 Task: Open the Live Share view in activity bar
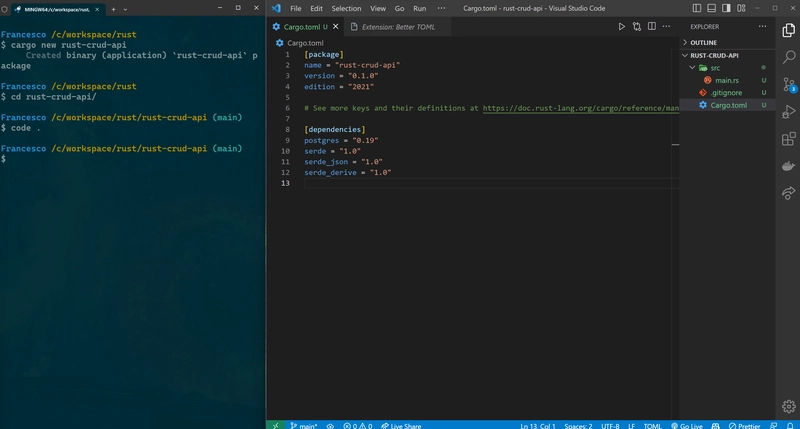(789, 193)
